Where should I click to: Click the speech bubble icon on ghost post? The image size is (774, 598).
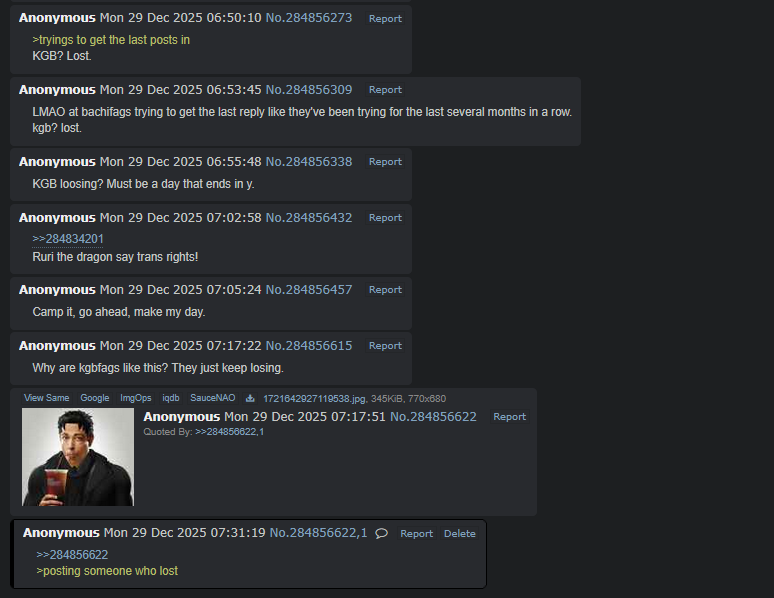point(381,533)
